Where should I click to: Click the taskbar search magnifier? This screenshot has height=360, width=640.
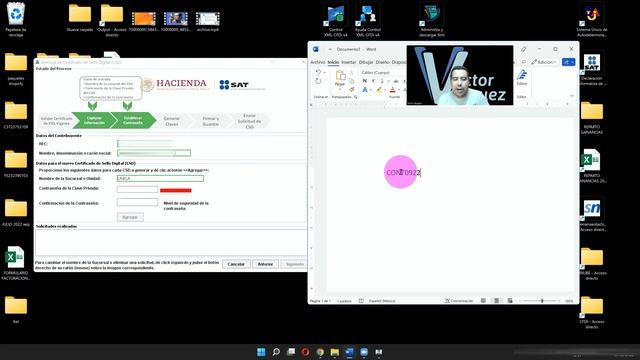point(276,352)
